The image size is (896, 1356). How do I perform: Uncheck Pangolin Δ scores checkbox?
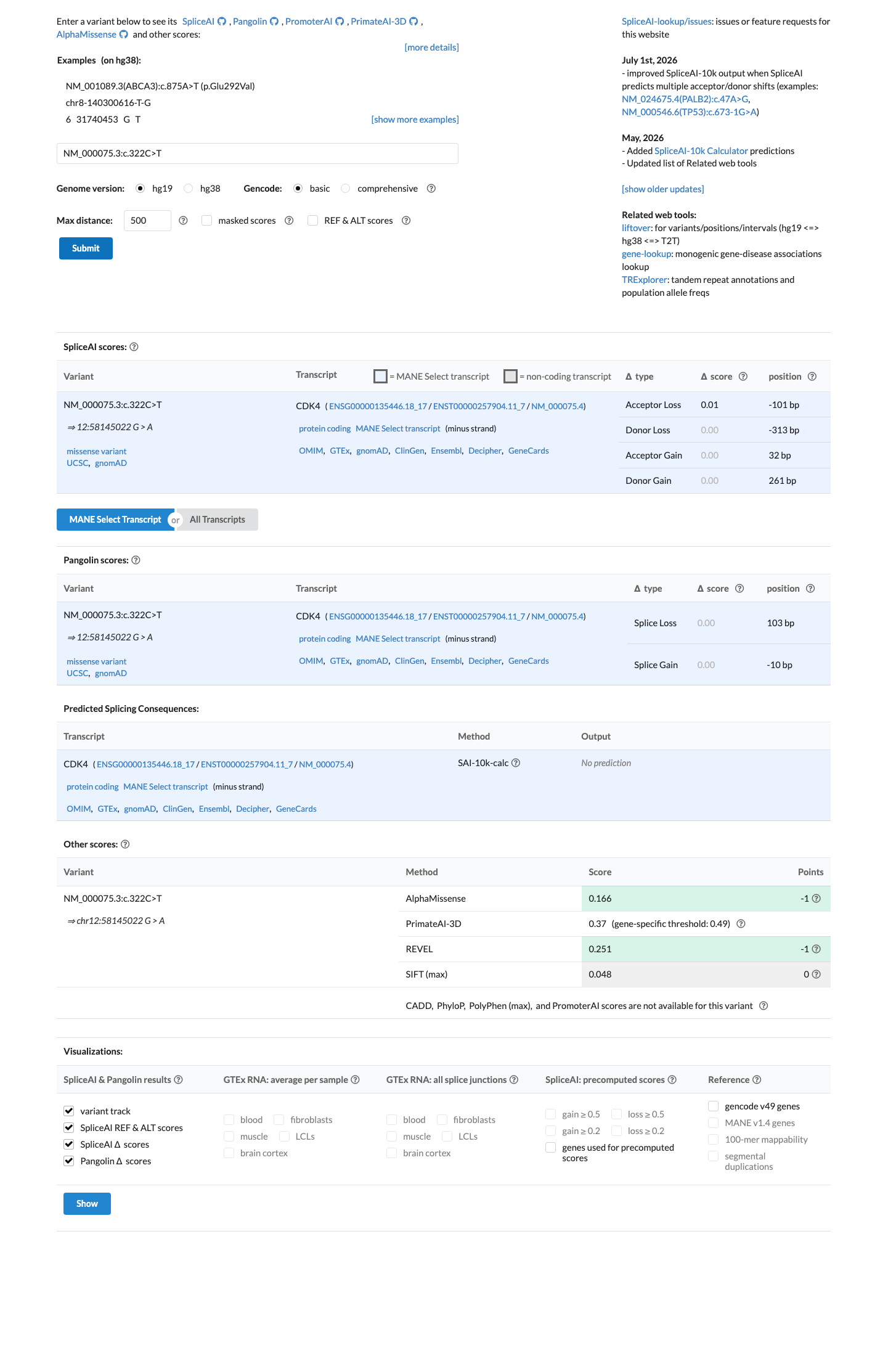[69, 1161]
